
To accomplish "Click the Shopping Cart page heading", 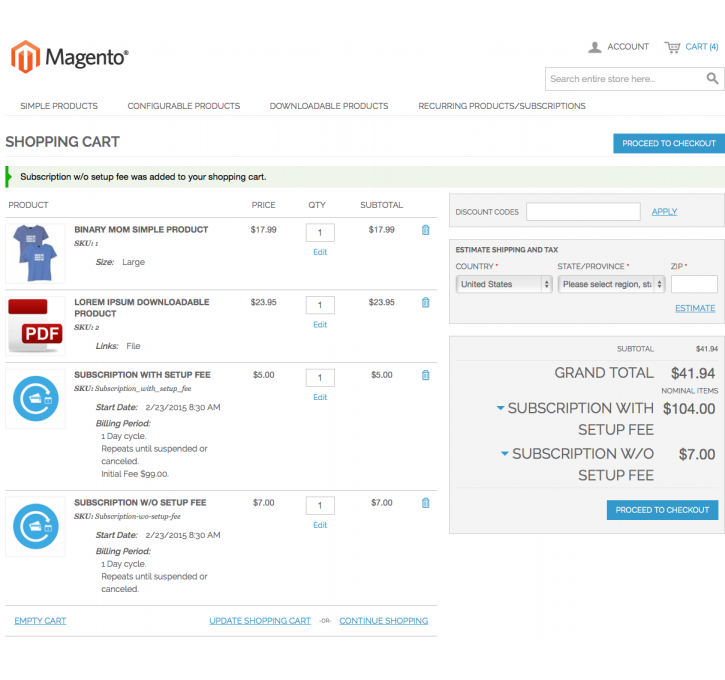I will [62, 141].
